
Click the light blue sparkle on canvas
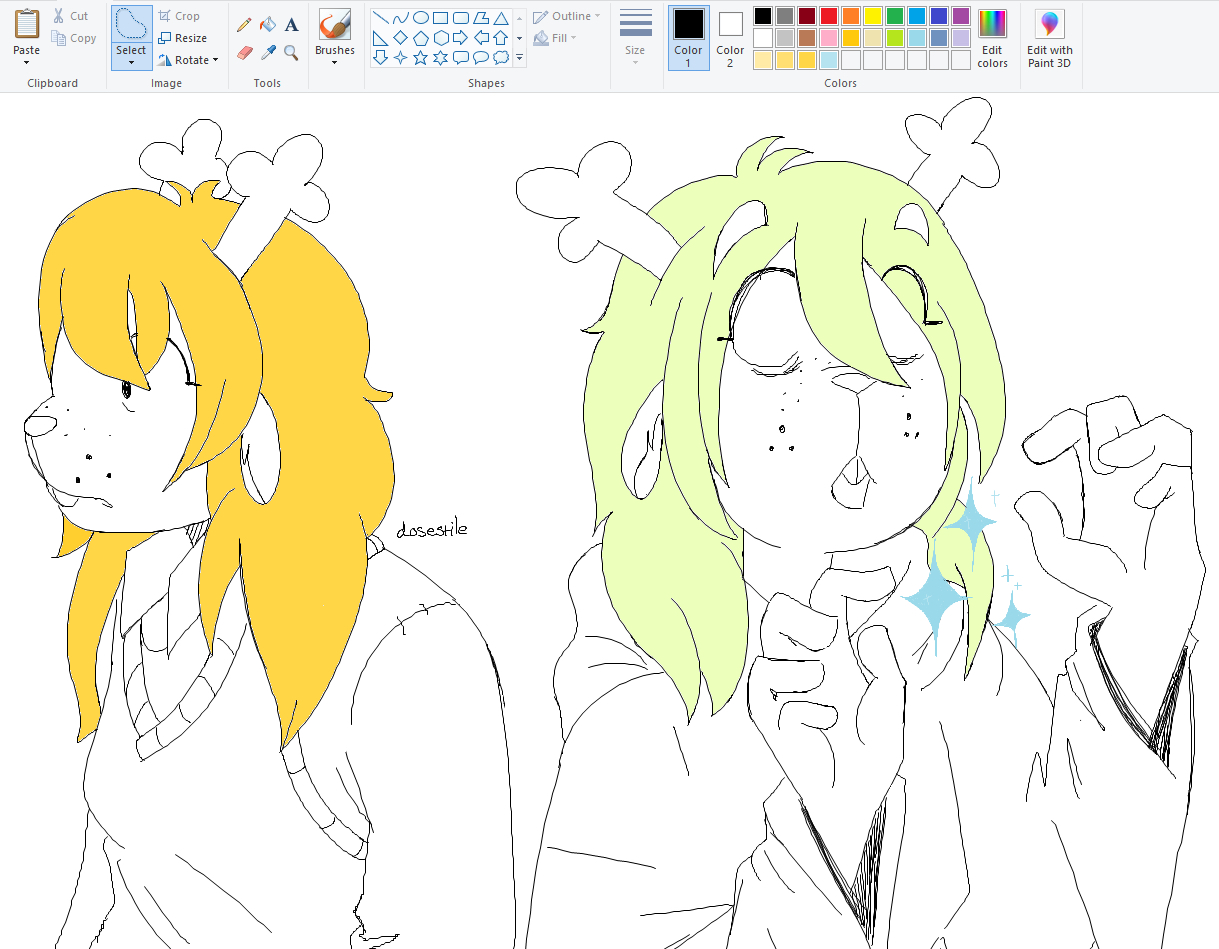click(x=936, y=598)
